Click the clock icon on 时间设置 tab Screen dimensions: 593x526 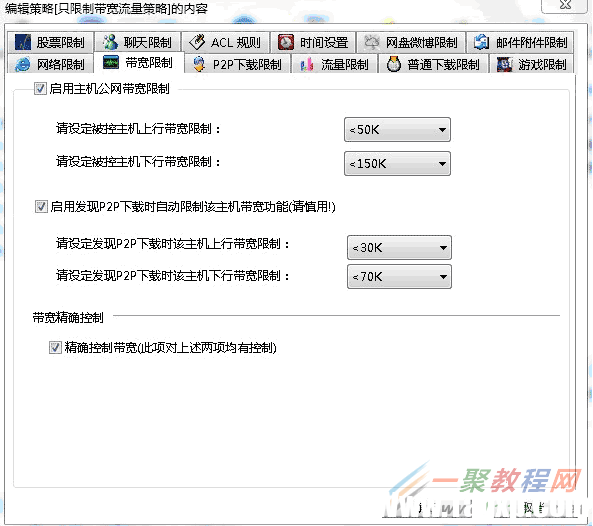click(x=286, y=42)
